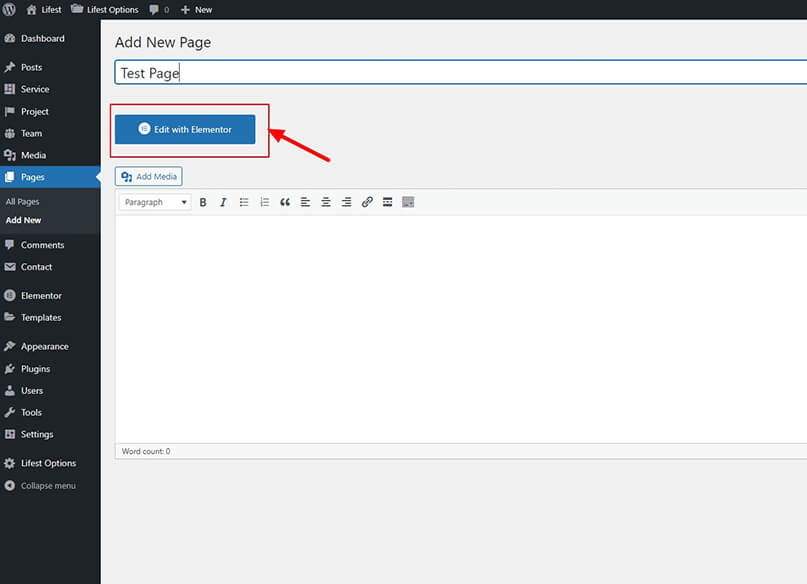
Task: Click the Add Media button
Action: (148, 176)
